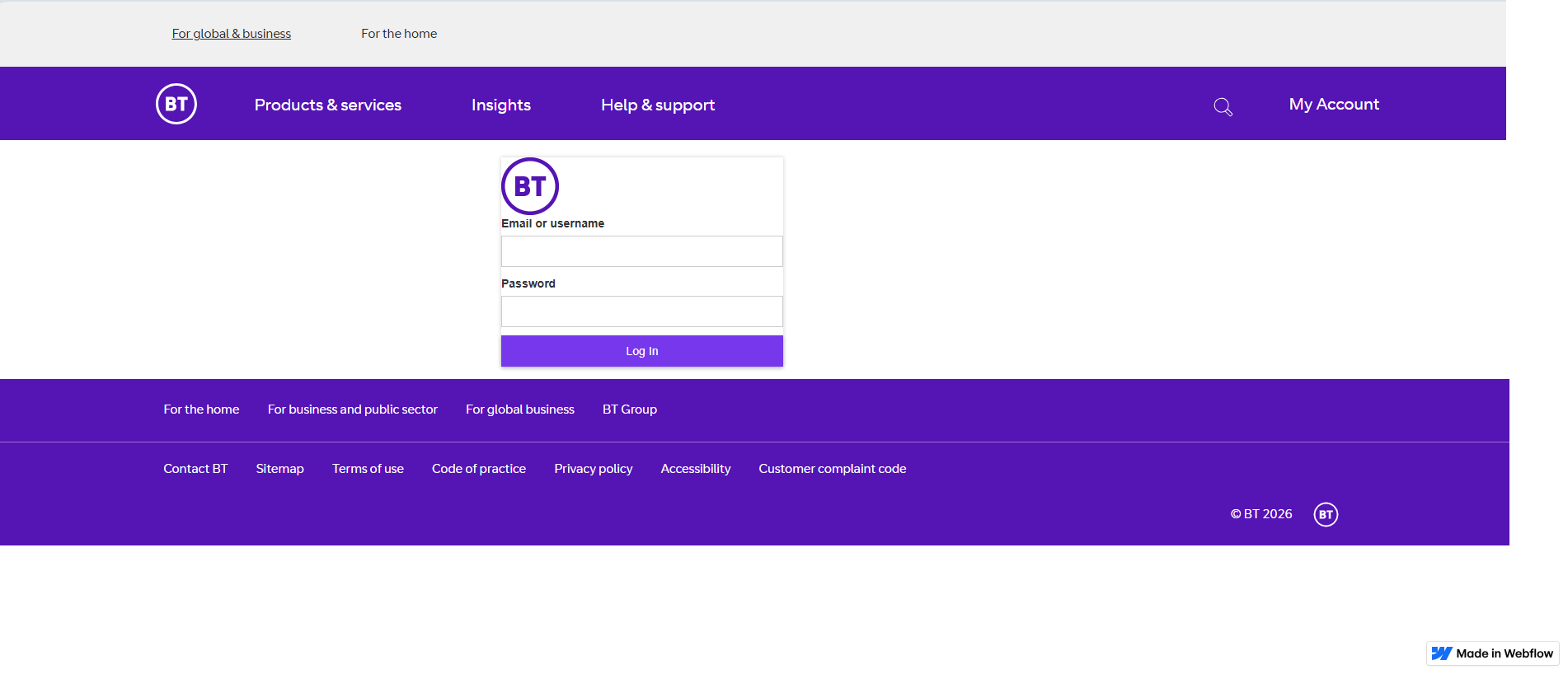
Task: Open the Products & services menu
Action: click(328, 105)
